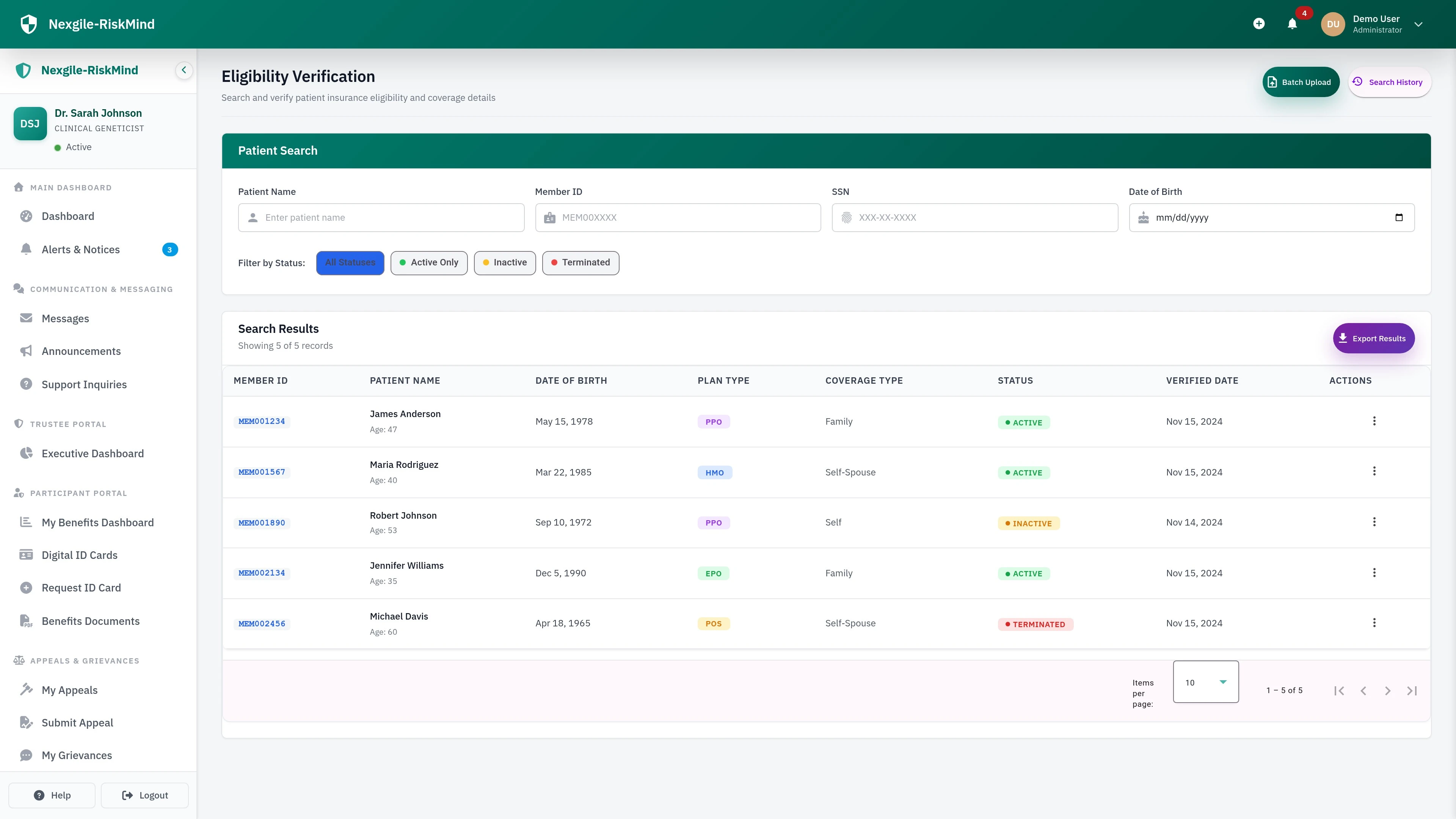Open the items per page dropdown

(x=1206, y=682)
